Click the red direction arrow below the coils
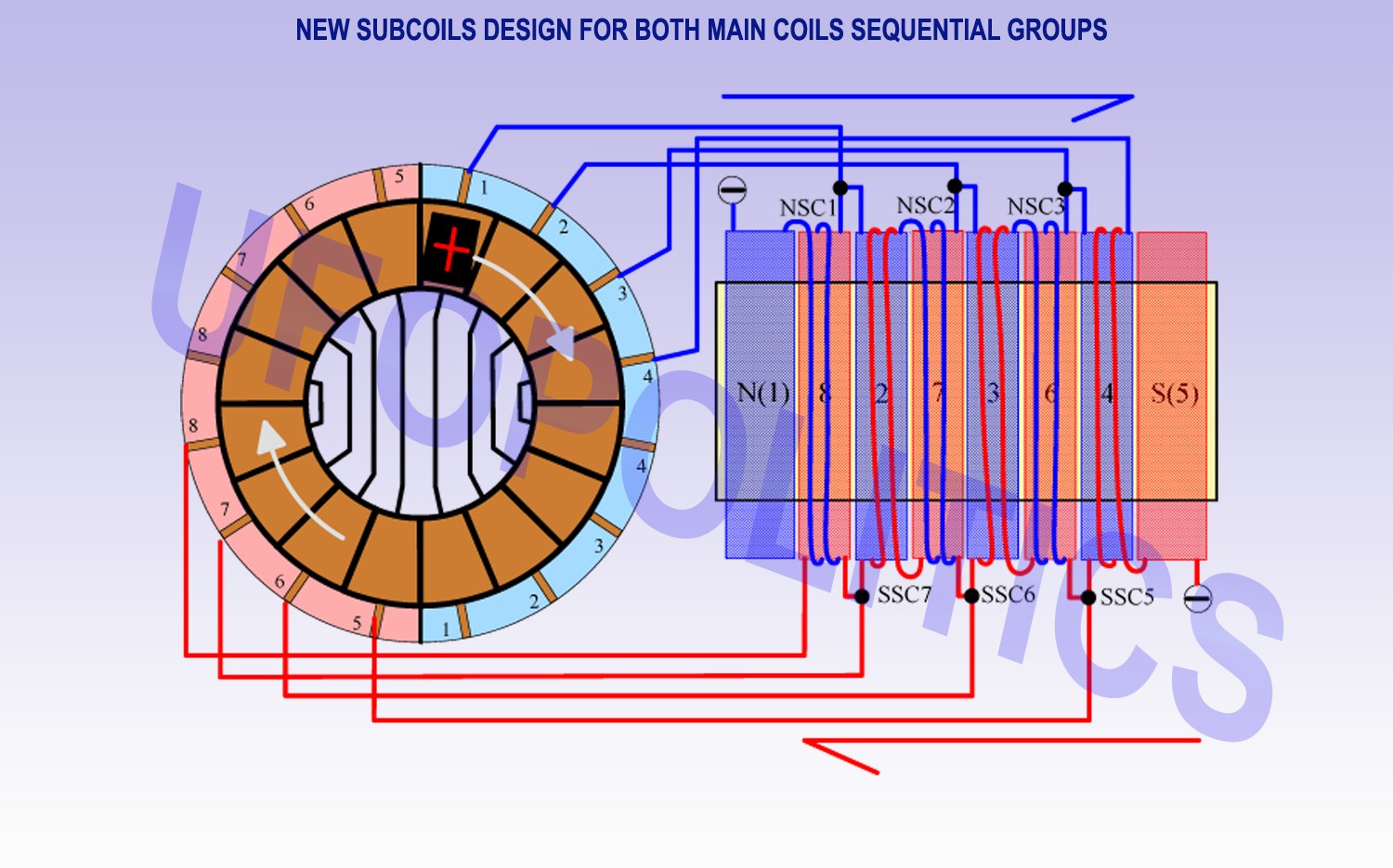1393x868 pixels. click(x=1001, y=756)
